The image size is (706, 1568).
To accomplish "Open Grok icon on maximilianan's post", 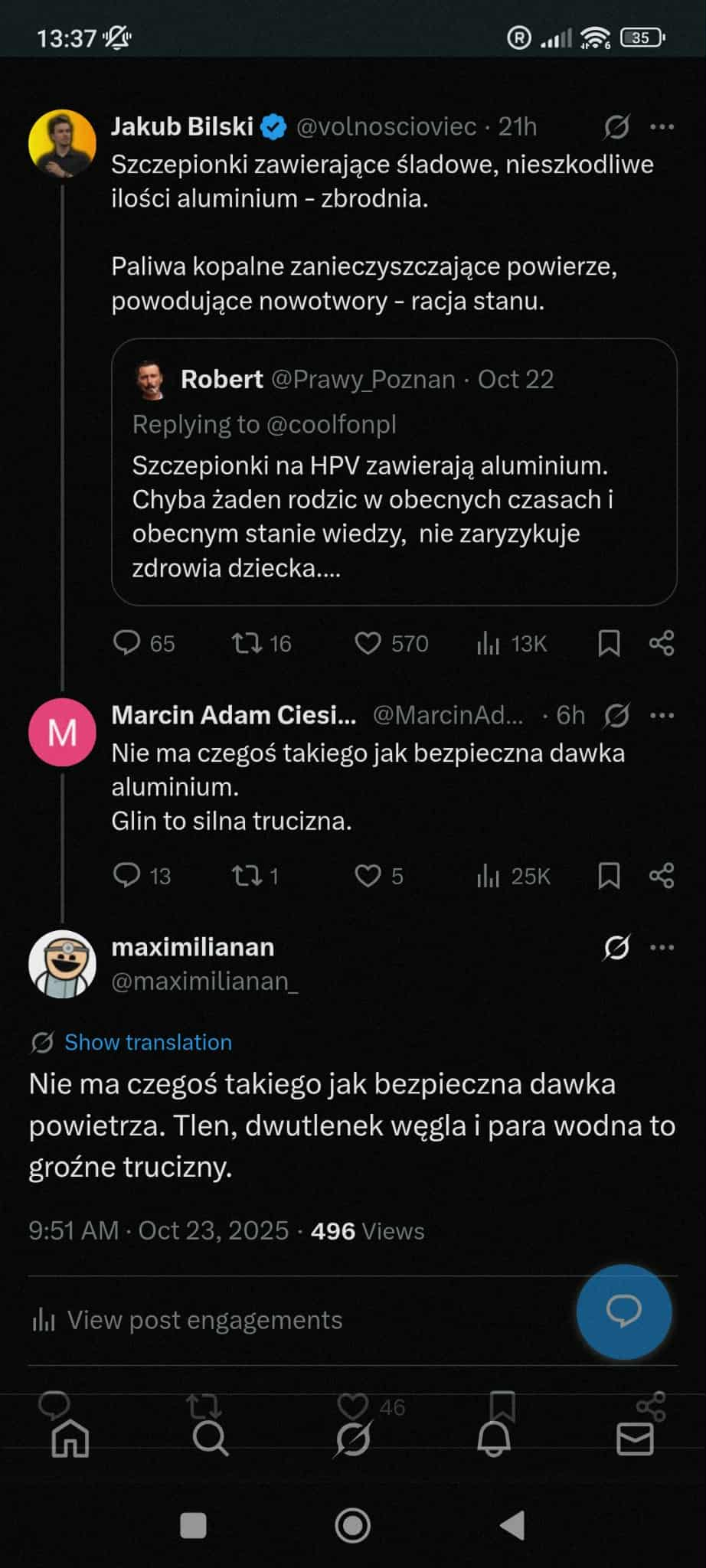I will pyautogui.click(x=616, y=948).
